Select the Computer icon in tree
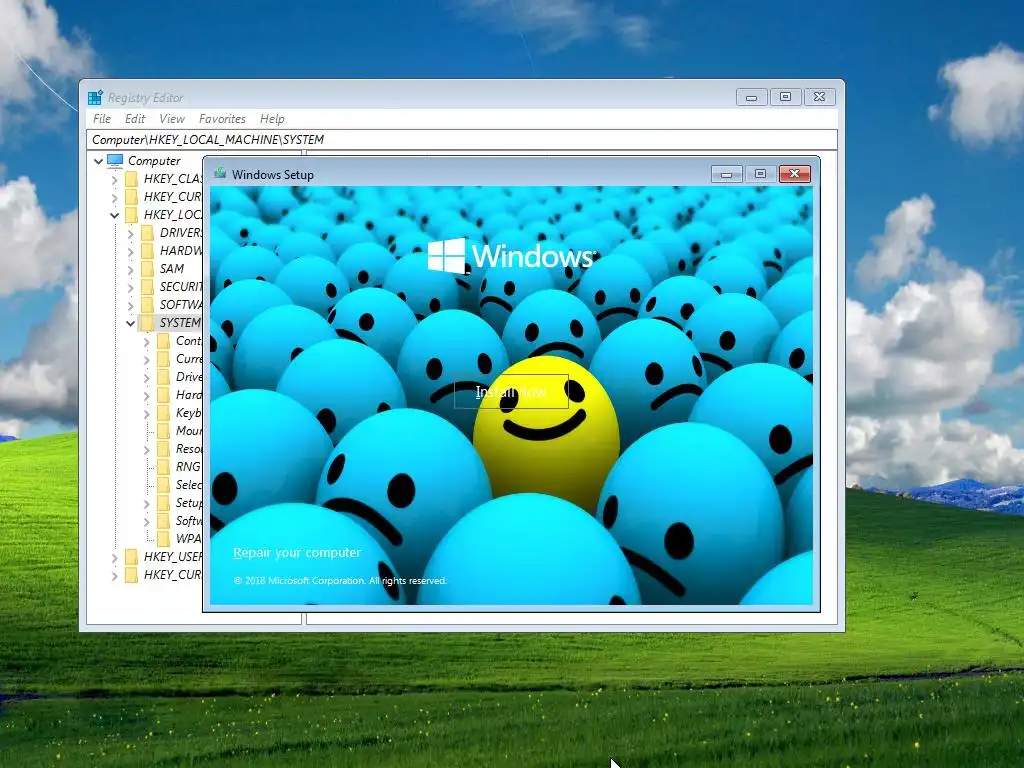1024x768 pixels. coord(115,161)
